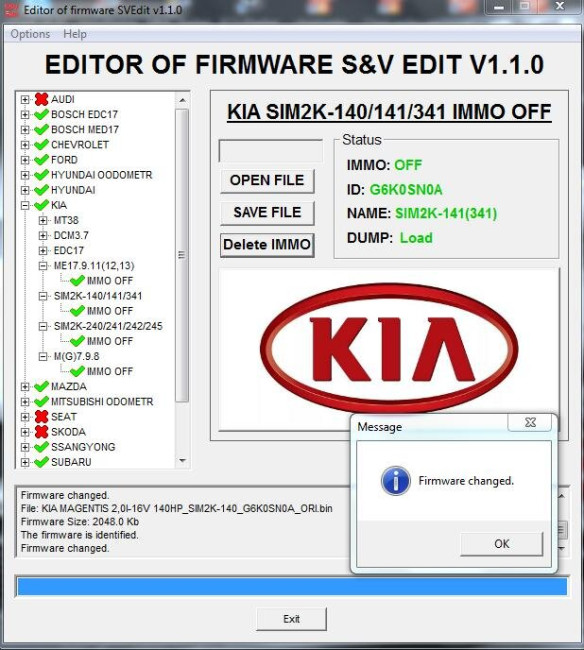The height and width of the screenshot is (650, 584).
Task: Click green check under SIM2K-140/141/341 IMMO OFF
Action: tap(78, 311)
